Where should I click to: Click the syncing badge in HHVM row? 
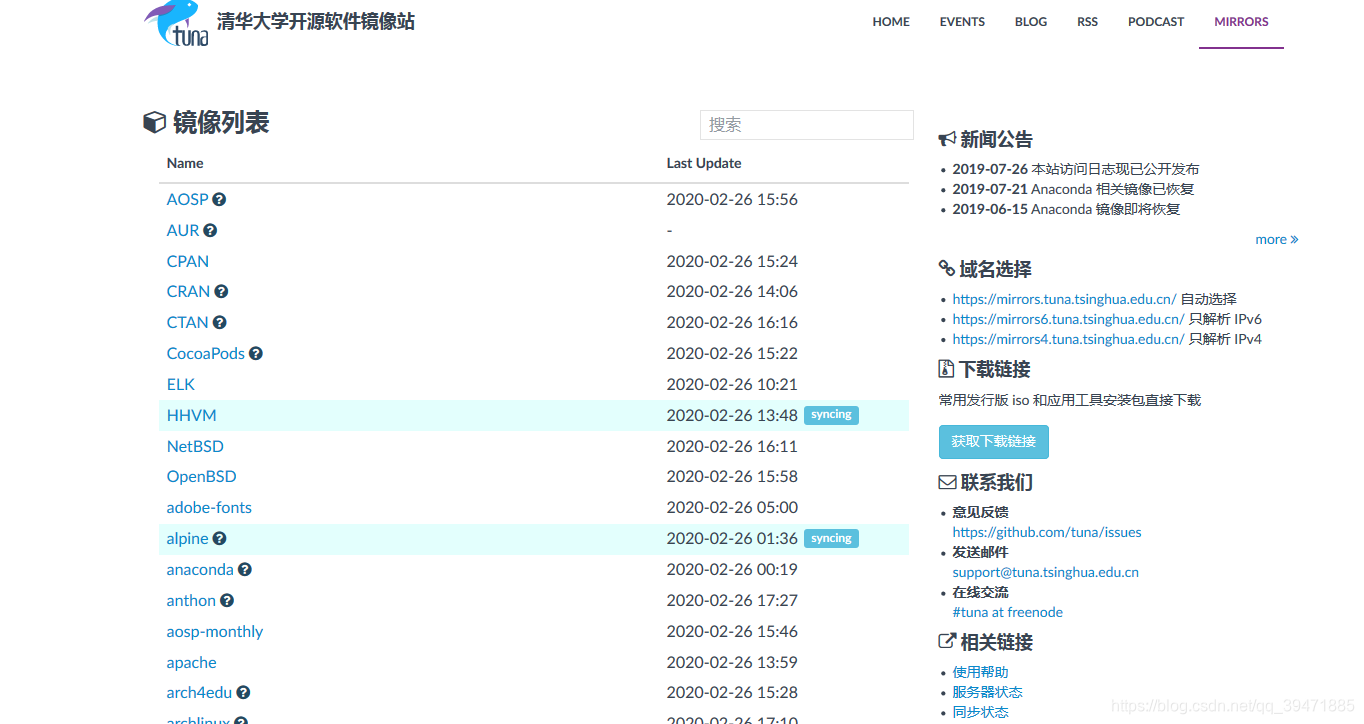(831, 415)
